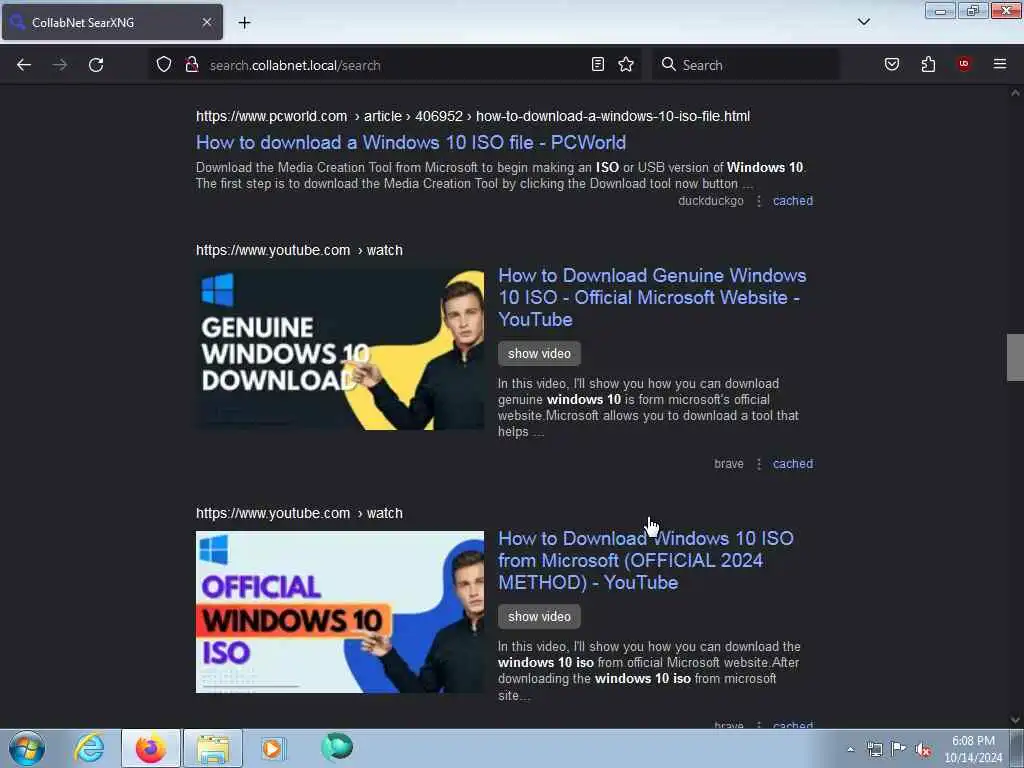Open the Windows Start menu
Screen dimensions: 1024x768
click(x=27, y=748)
